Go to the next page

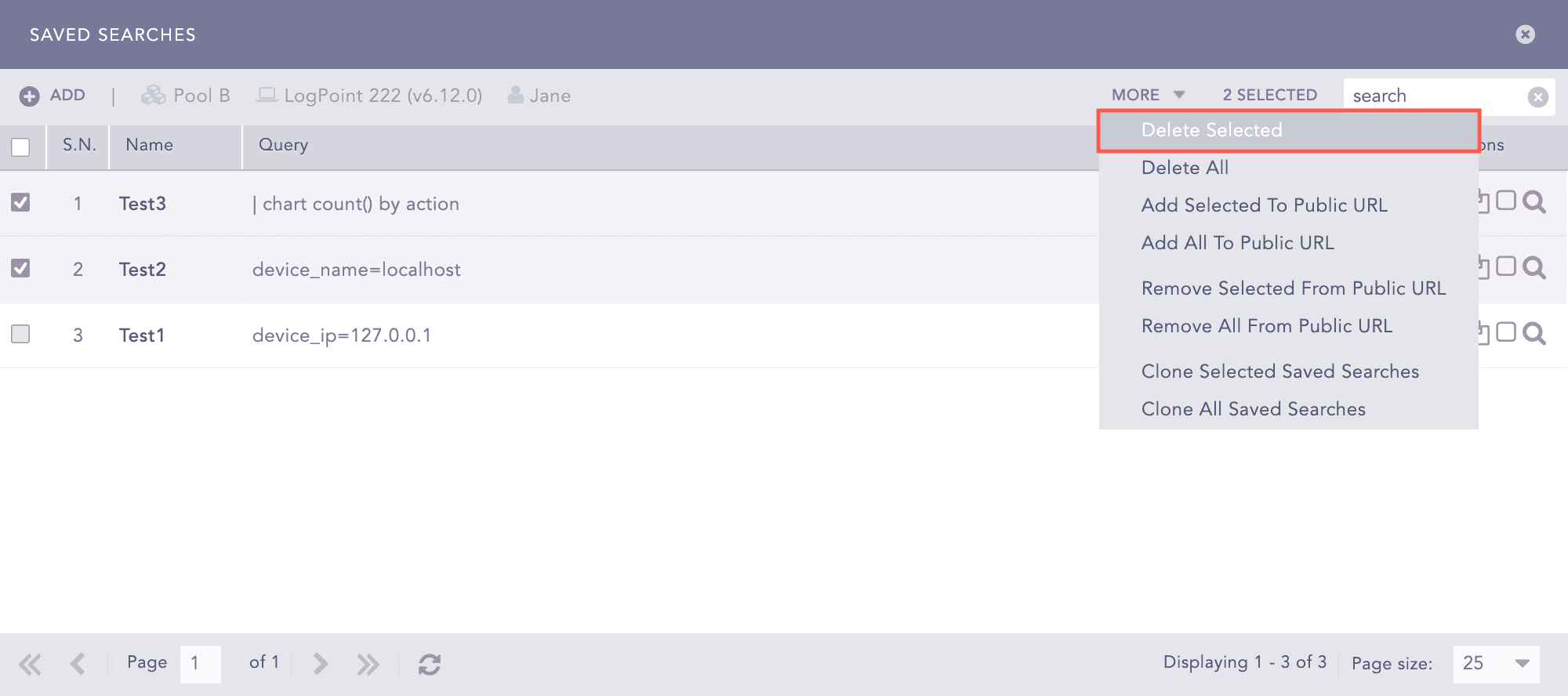320,664
